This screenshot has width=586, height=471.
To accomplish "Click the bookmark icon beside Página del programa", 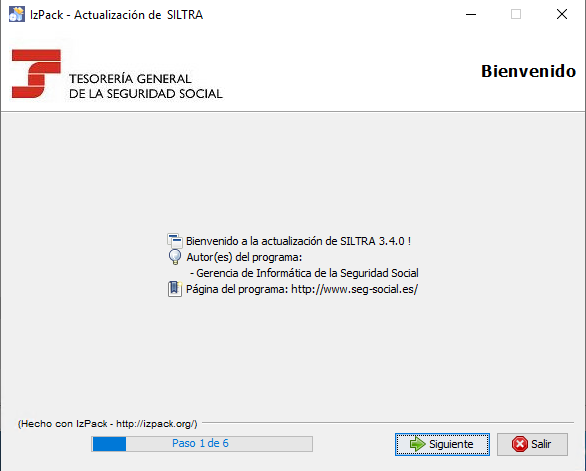I will tap(175, 289).
